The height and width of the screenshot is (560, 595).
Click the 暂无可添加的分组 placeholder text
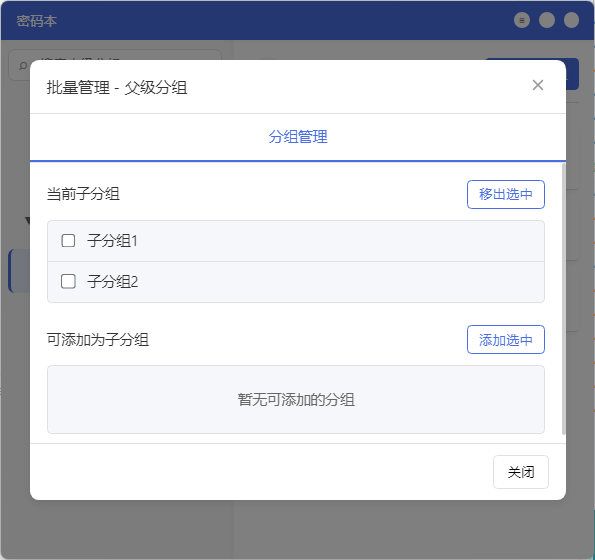click(x=296, y=400)
